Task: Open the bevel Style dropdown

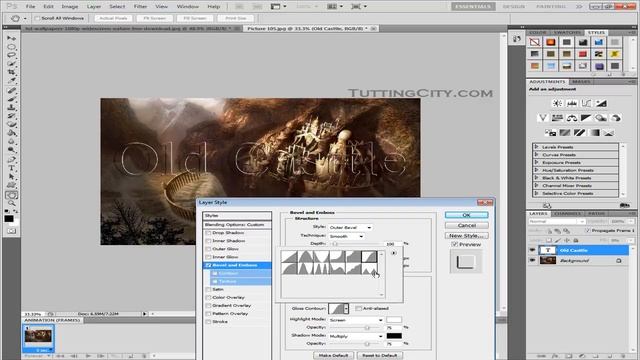Action: coord(350,227)
